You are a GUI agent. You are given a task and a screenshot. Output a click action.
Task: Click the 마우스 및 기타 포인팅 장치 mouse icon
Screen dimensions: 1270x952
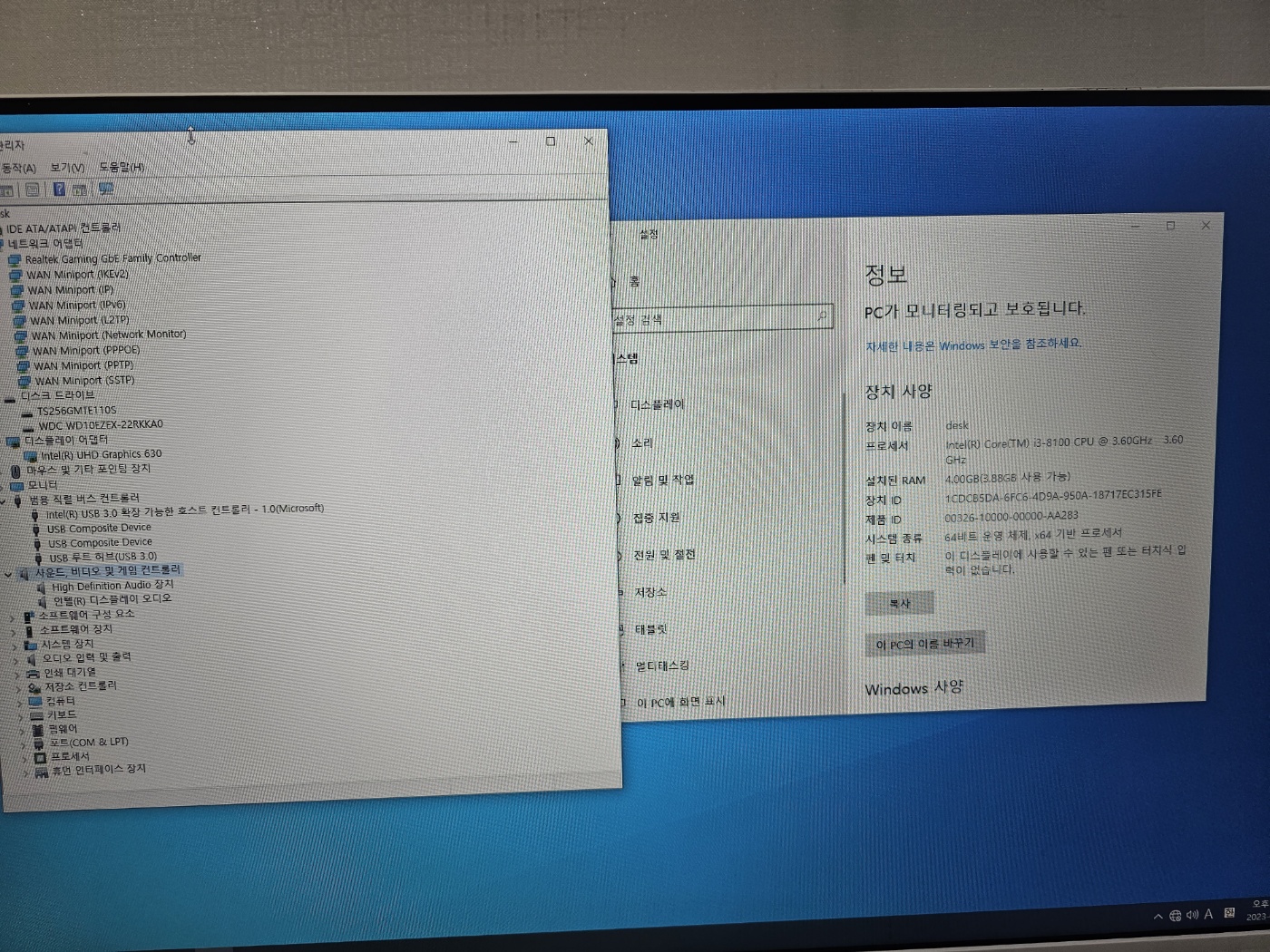coord(15,471)
